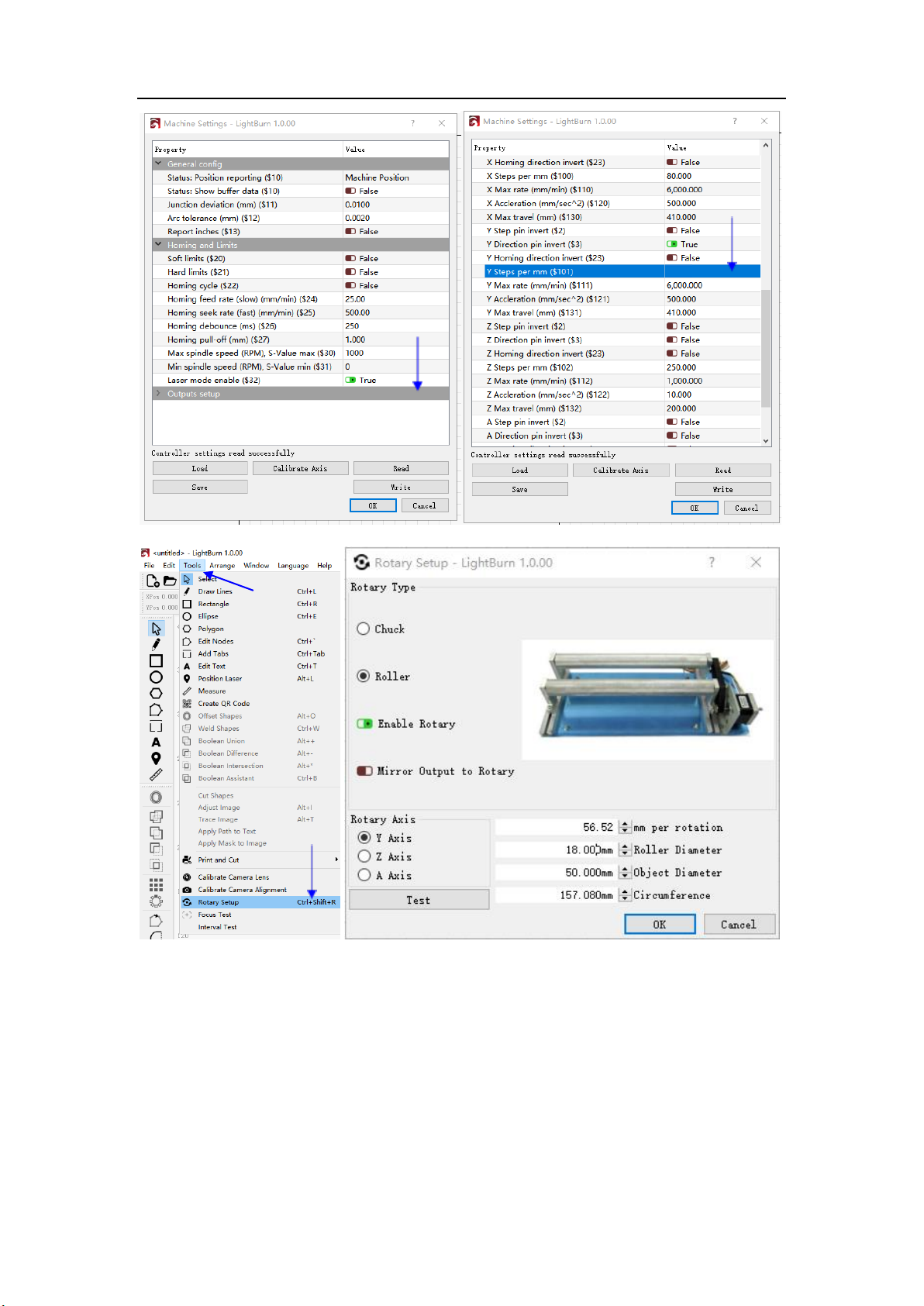Viewport: 924px width, 1306px height.
Task: Click the Object Diameter value field
Action: (557, 873)
